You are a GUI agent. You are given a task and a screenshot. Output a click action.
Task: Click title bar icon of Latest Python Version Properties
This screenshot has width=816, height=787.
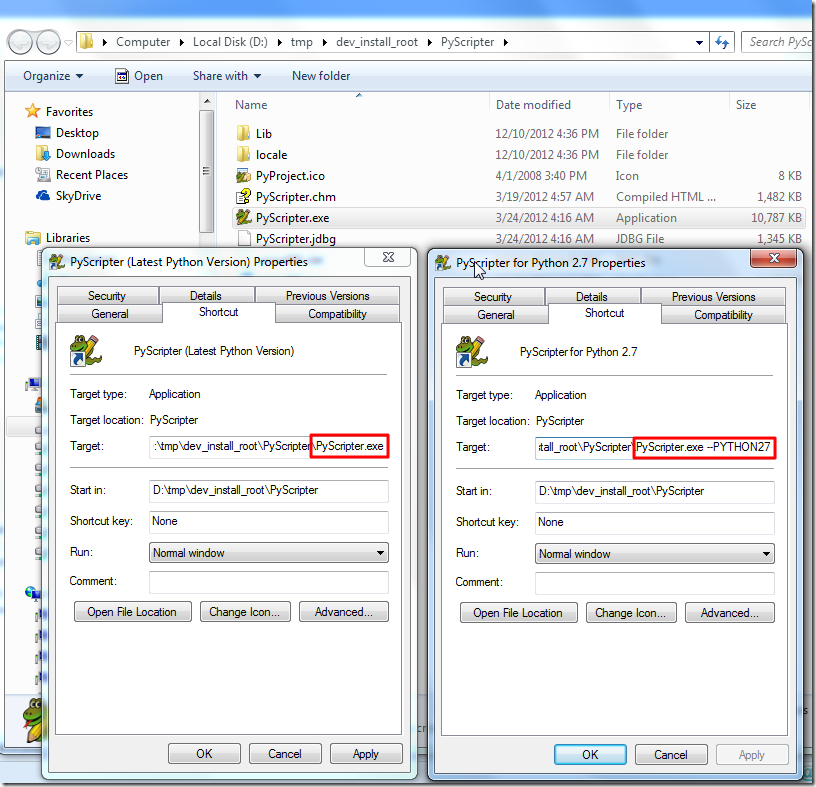click(56, 262)
